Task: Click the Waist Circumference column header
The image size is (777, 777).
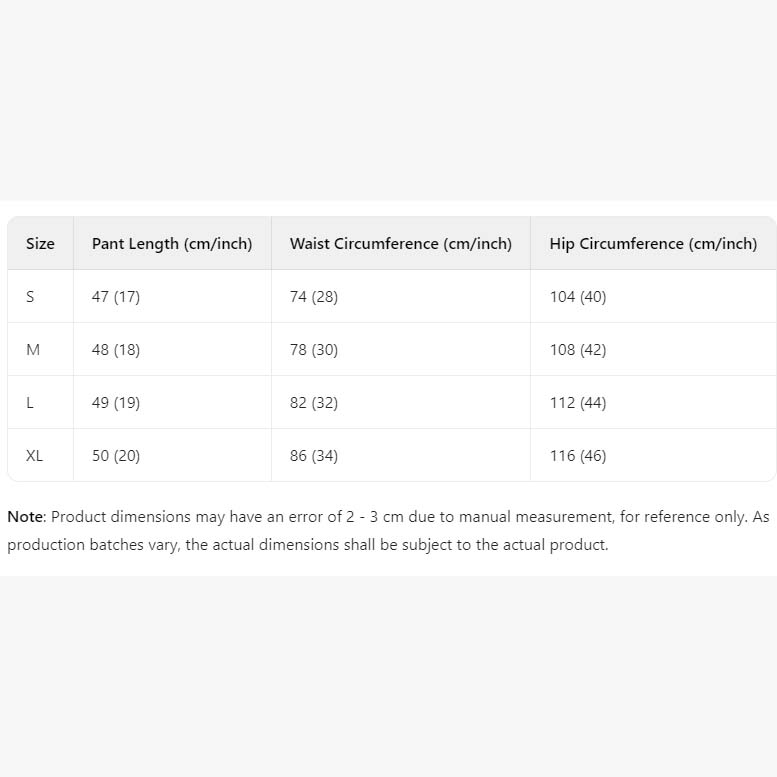Action: [400, 244]
